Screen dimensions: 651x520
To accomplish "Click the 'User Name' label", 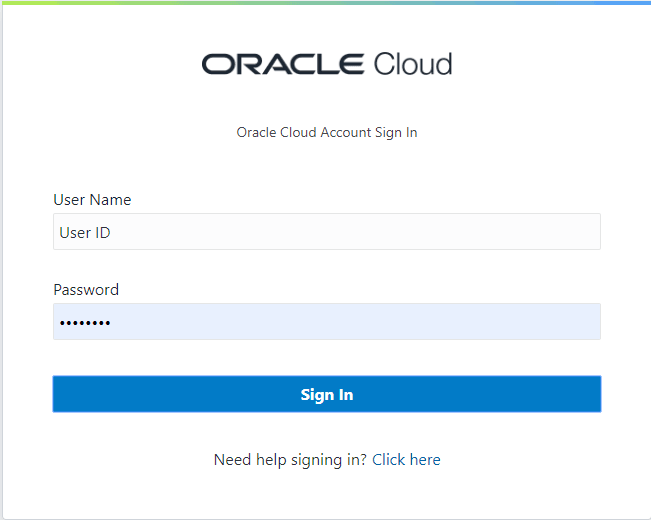I will [92, 200].
